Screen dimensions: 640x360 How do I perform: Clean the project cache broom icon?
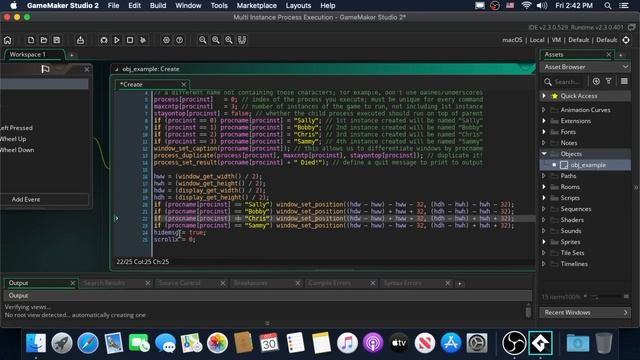pos(143,40)
